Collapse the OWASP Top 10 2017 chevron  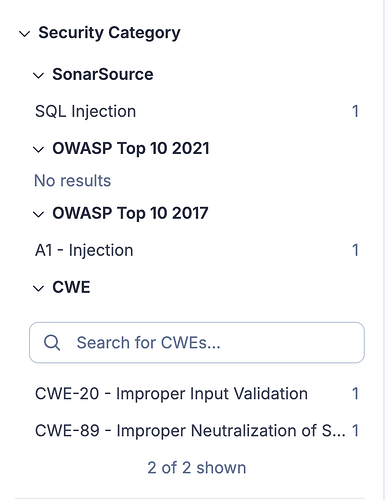[38, 214]
